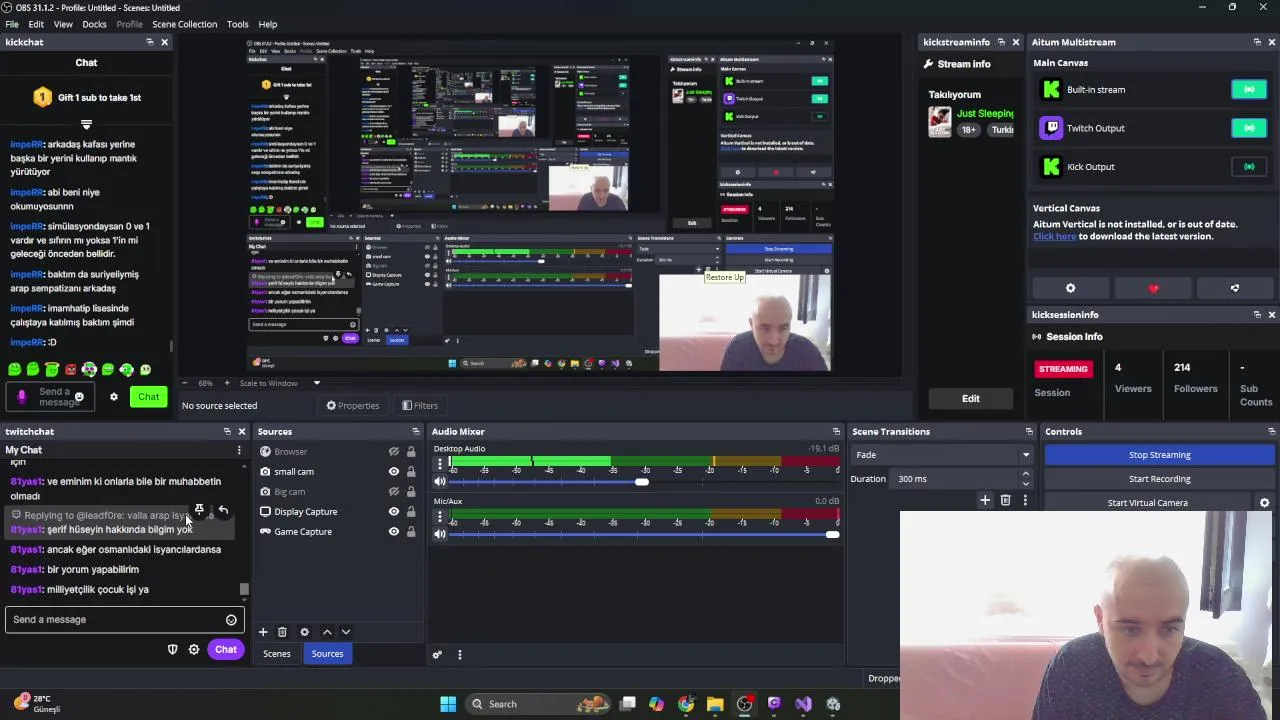Screen dimensions: 1280x720
Task: Show the Big cam source
Action: tap(393, 492)
